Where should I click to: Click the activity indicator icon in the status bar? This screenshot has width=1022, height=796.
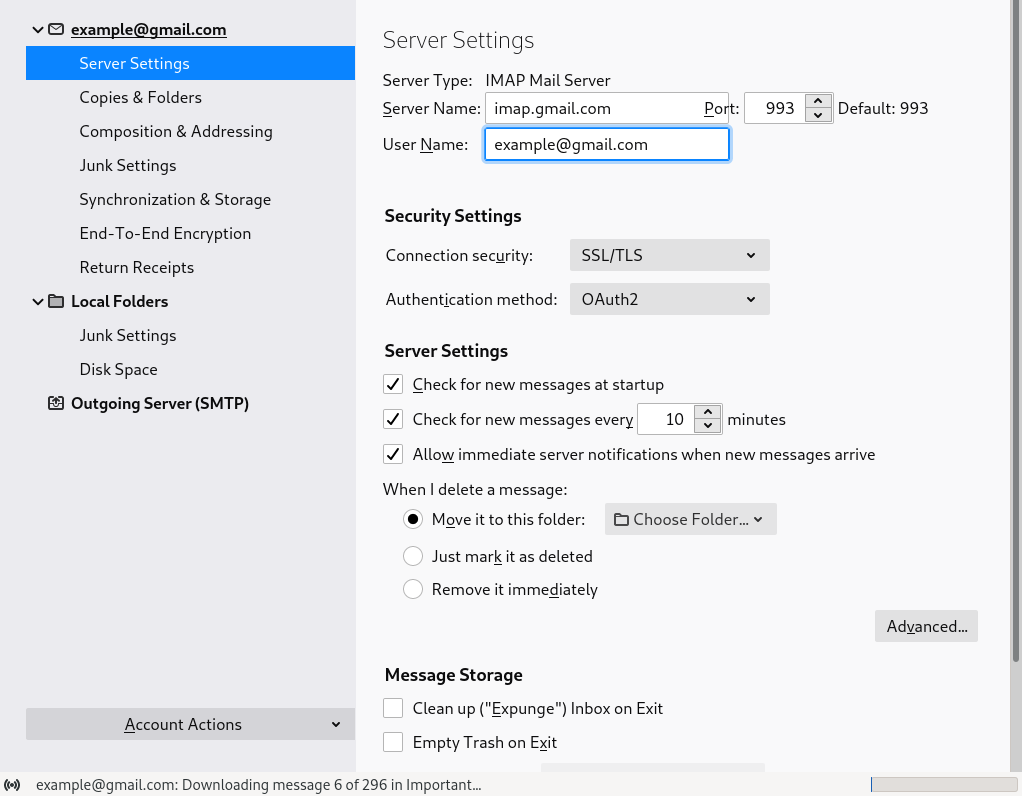pos(12,784)
